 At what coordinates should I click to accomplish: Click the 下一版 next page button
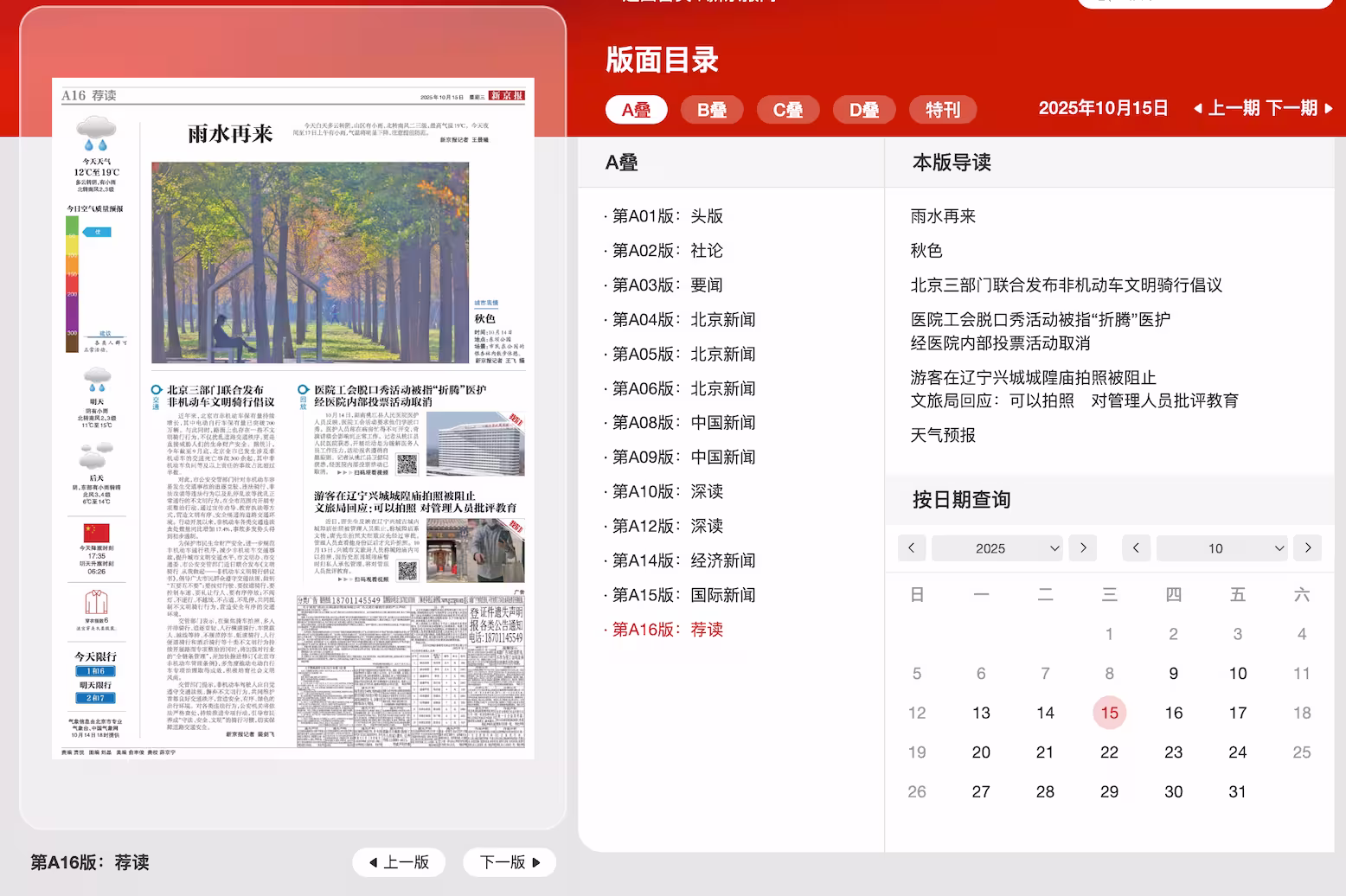[510, 862]
